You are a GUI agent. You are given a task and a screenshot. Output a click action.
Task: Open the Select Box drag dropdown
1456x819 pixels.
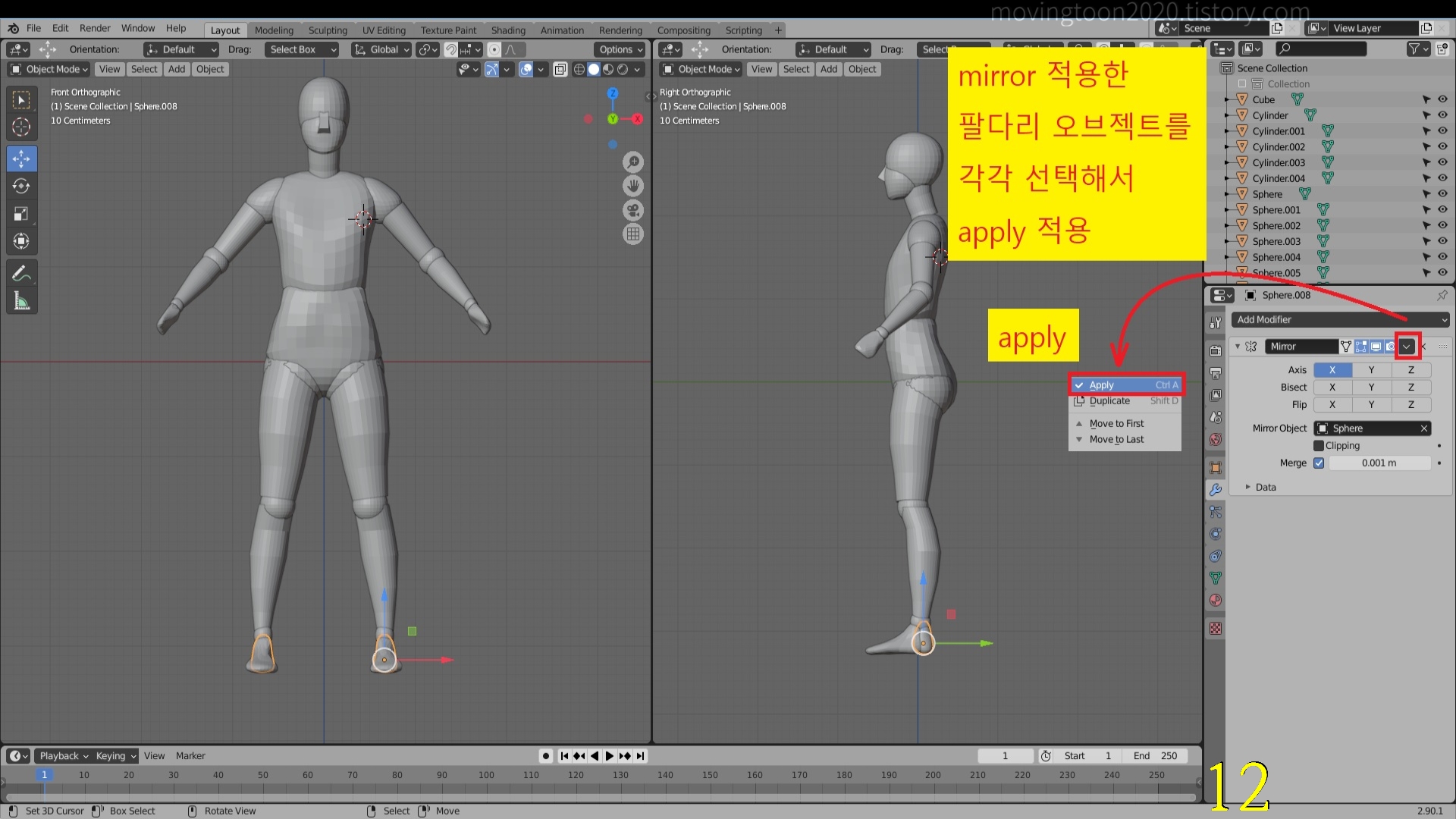click(302, 49)
